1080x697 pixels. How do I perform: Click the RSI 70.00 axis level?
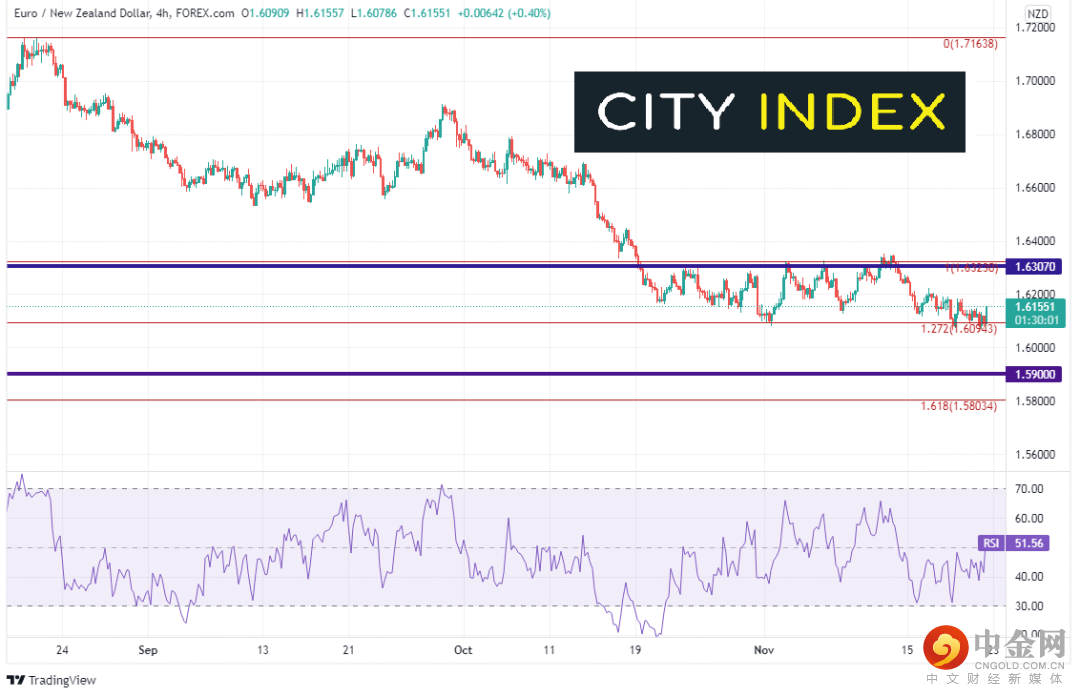pos(1029,489)
